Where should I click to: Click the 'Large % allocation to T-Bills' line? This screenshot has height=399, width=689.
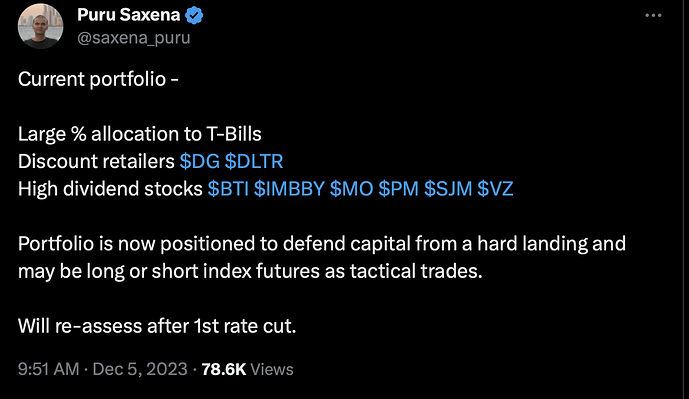click(x=140, y=134)
